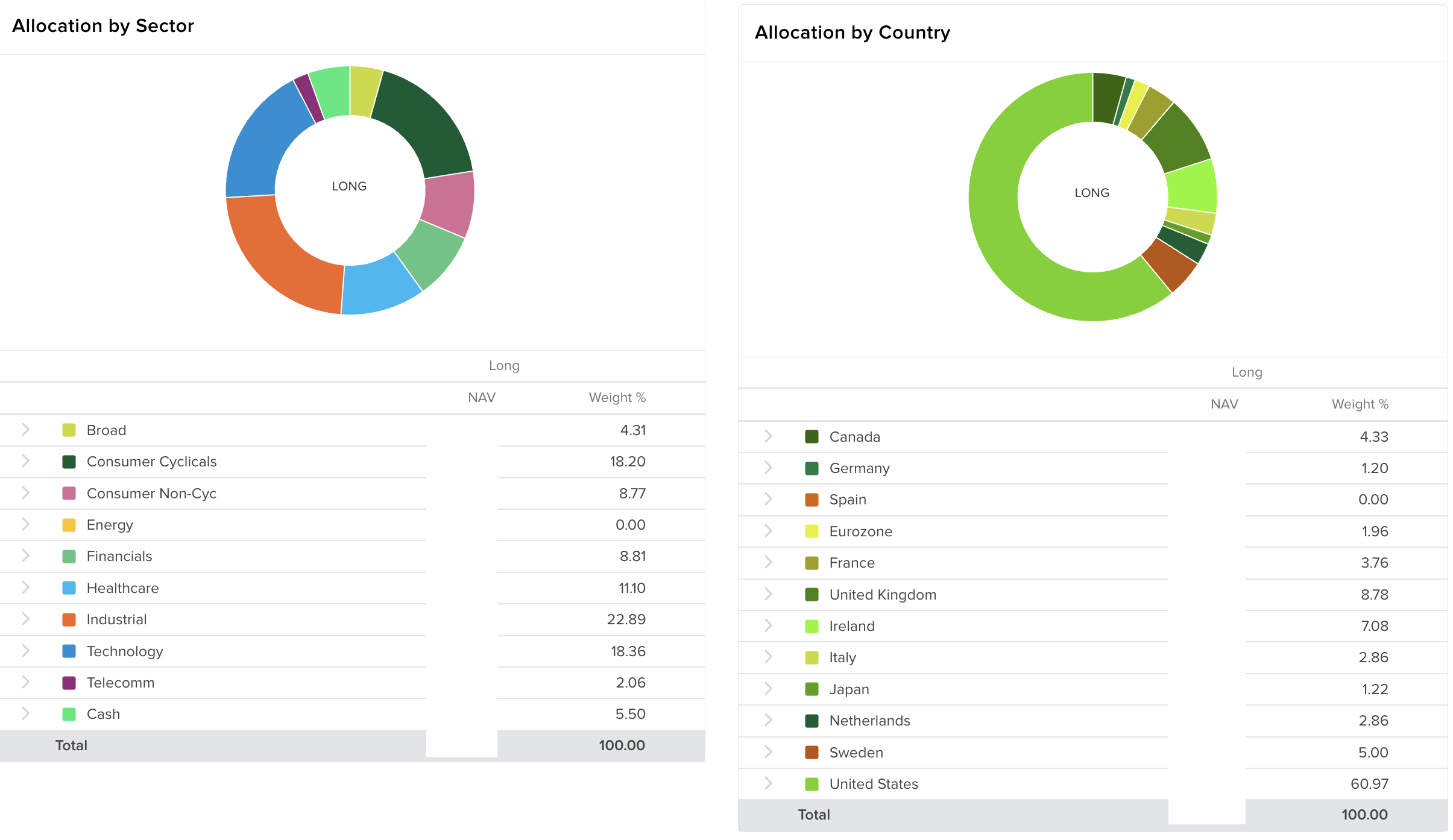Viewport: 1453px width, 840px height.
Task: Expand the United States row chevron
Action: pyautogui.click(x=768, y=783)
